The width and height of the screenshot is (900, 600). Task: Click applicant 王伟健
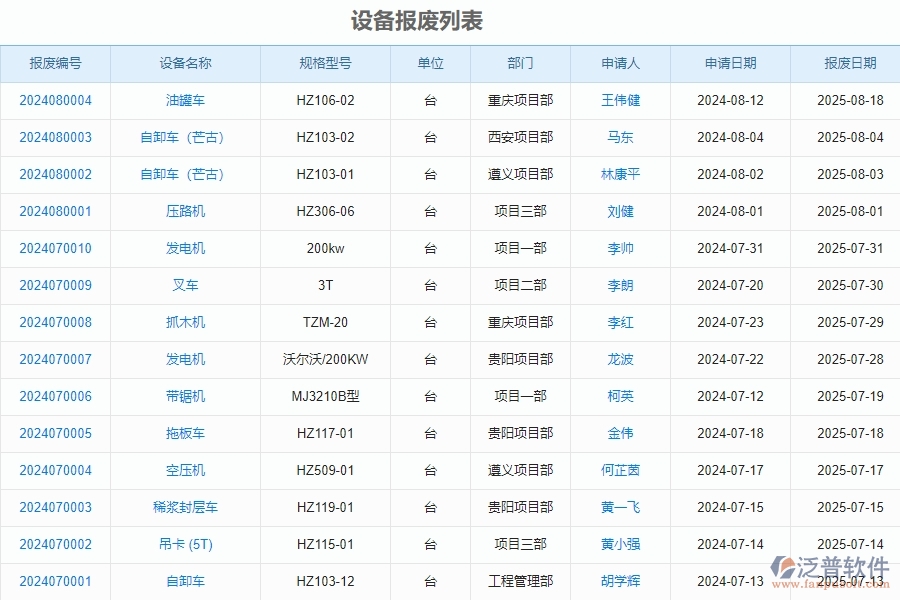click(621, 100)
